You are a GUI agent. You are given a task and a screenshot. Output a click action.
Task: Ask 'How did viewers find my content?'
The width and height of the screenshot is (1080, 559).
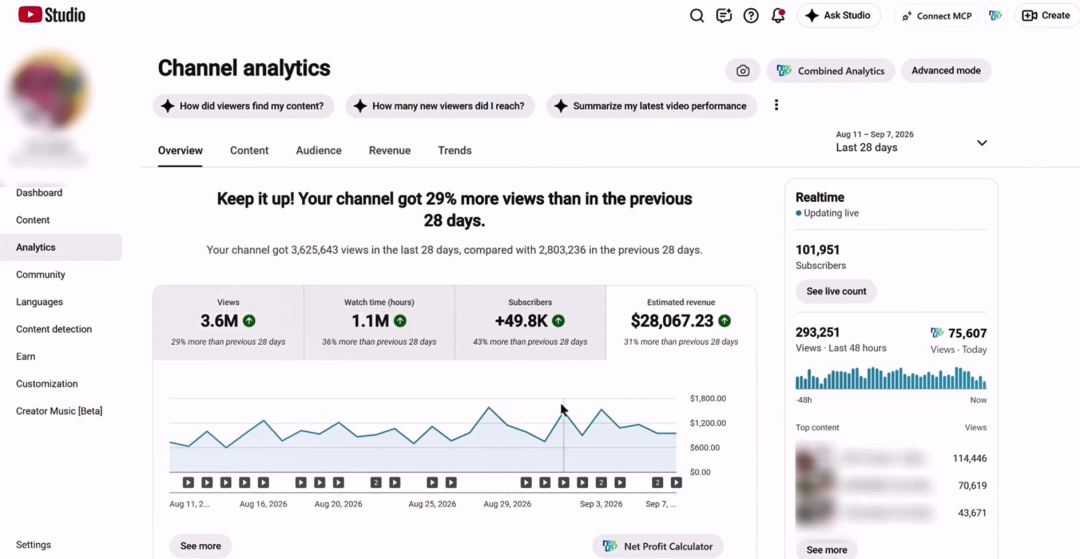click(243, 106)
